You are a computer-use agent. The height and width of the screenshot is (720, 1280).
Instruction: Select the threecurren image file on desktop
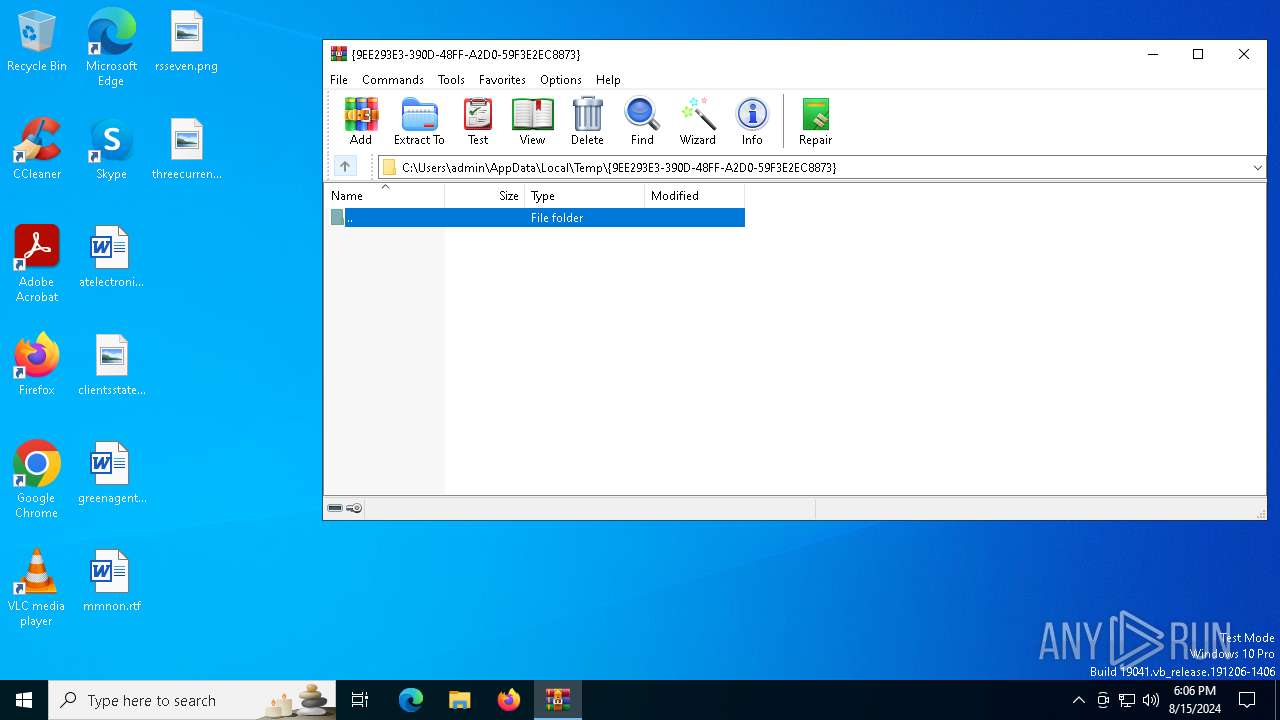pyautogui.click(x=186, y=149)
